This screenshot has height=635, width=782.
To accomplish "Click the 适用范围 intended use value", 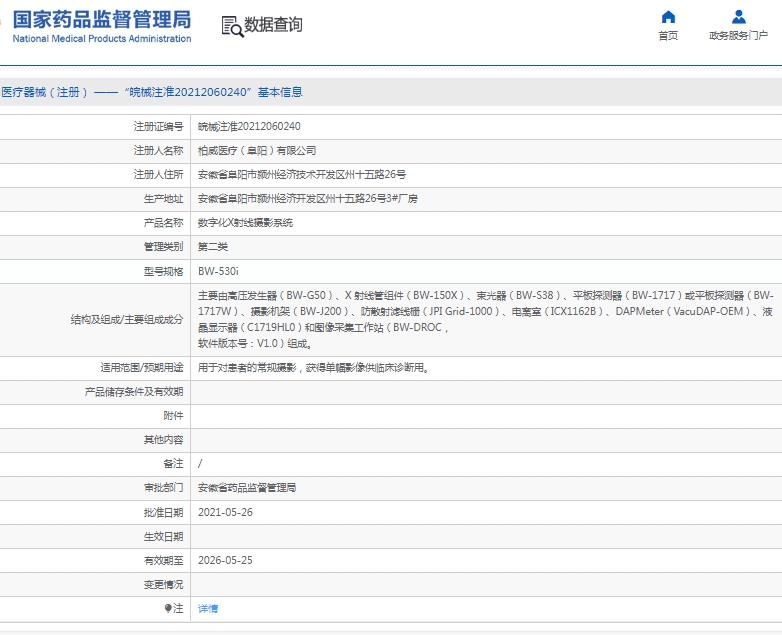I will 314,368.
